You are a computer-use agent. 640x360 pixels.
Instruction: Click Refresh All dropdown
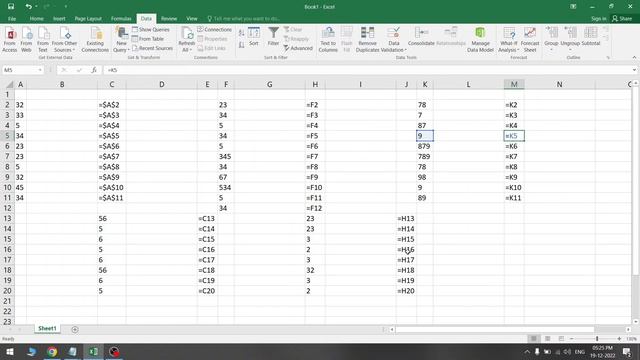click(187, 40)
